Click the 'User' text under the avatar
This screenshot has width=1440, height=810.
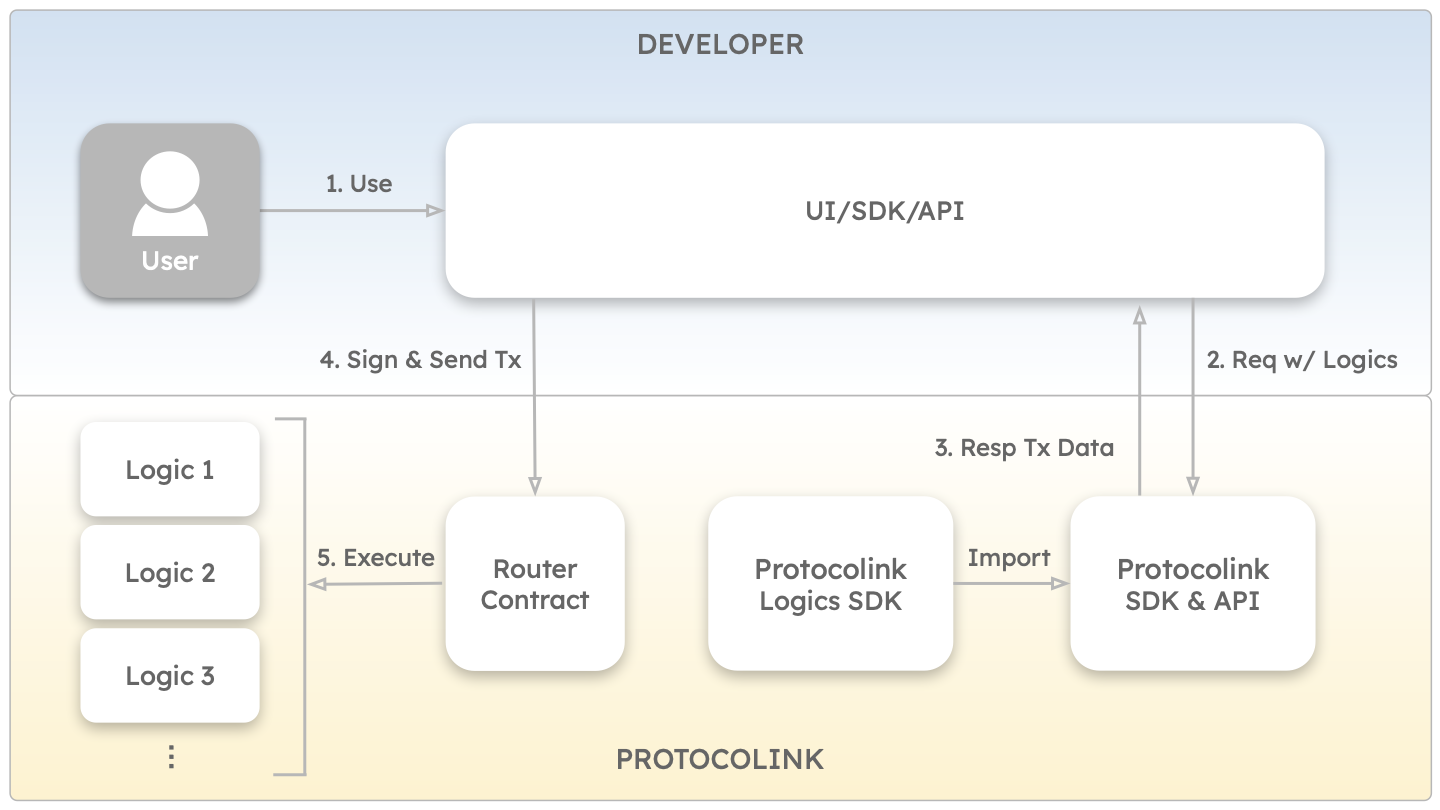[x=170, y=261]
